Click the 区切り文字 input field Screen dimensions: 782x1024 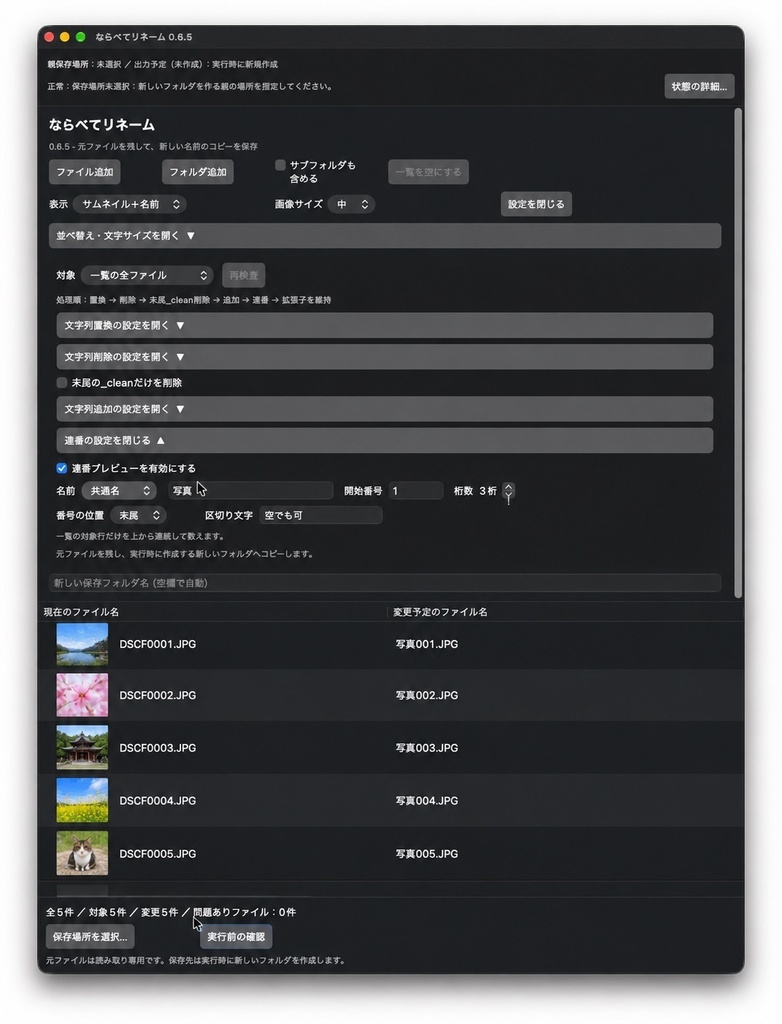[x=320, y=515]
